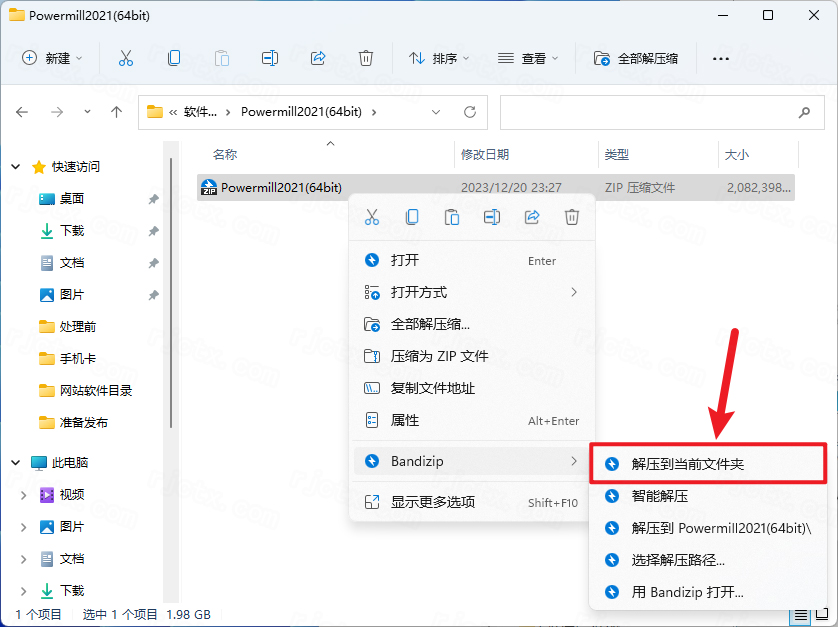This screenshot has width=838, height=627.
Task: Click the Paste icon in the top toolbar
Action: pyautogui.click(x=222, y=58)
